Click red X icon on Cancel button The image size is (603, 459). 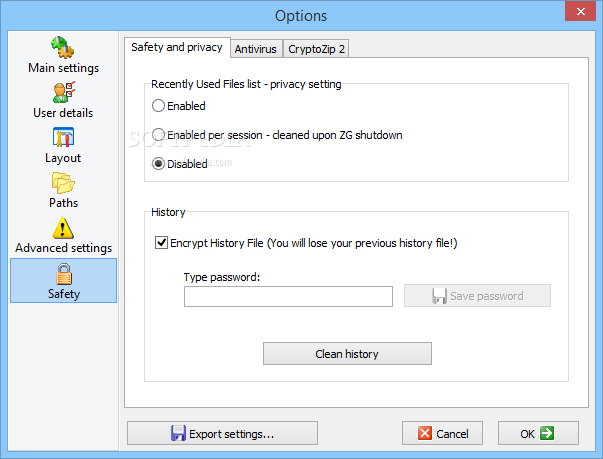point(425,433)
